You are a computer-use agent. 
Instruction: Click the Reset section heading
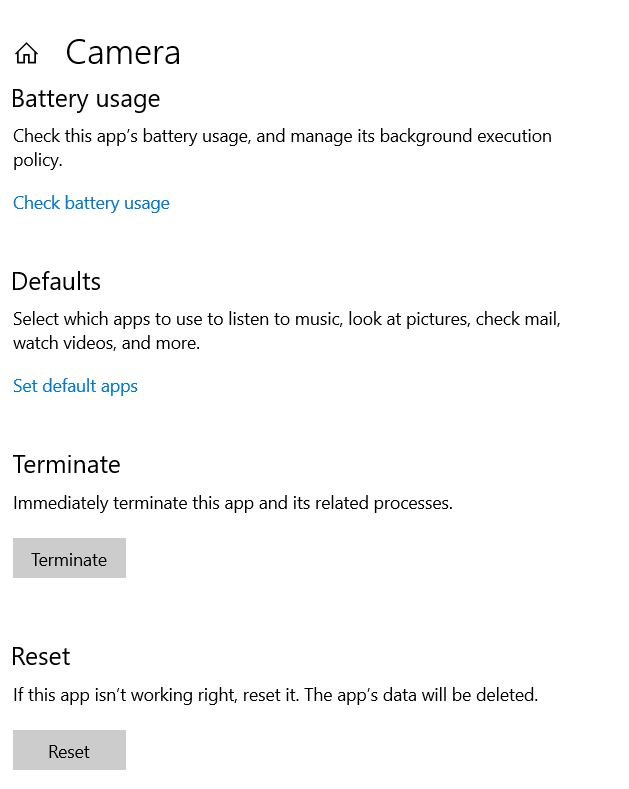[x=41, y=656]
